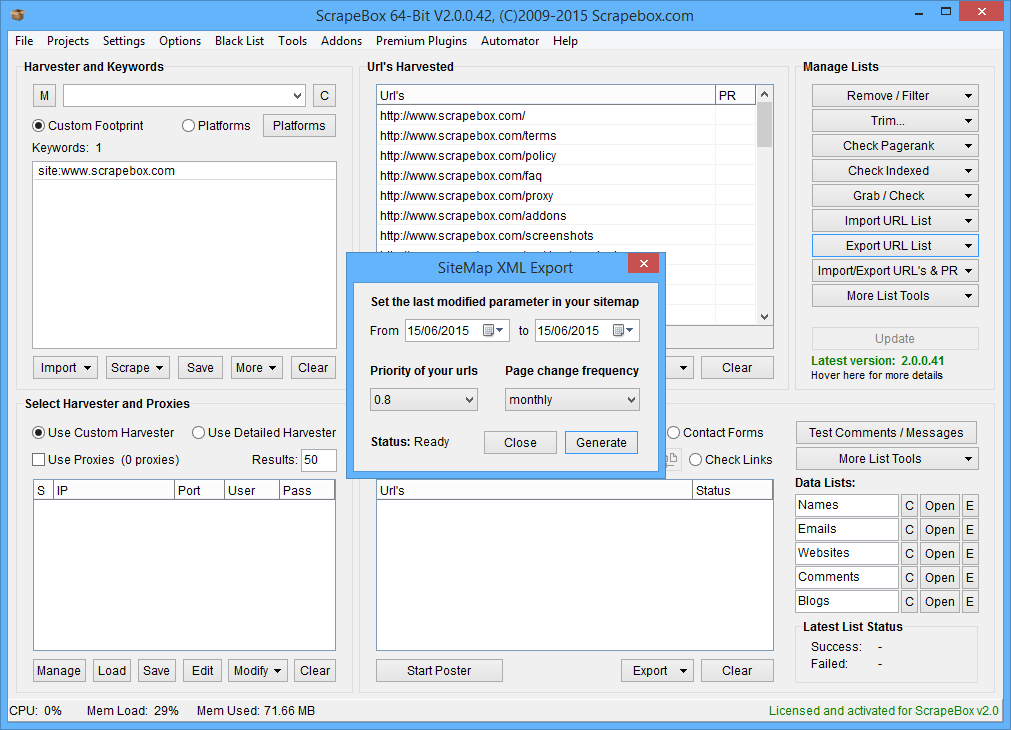This screenshot has width=1011, height=730.
Task: Click the Start Poster button
Action: (x=439, y=671)
